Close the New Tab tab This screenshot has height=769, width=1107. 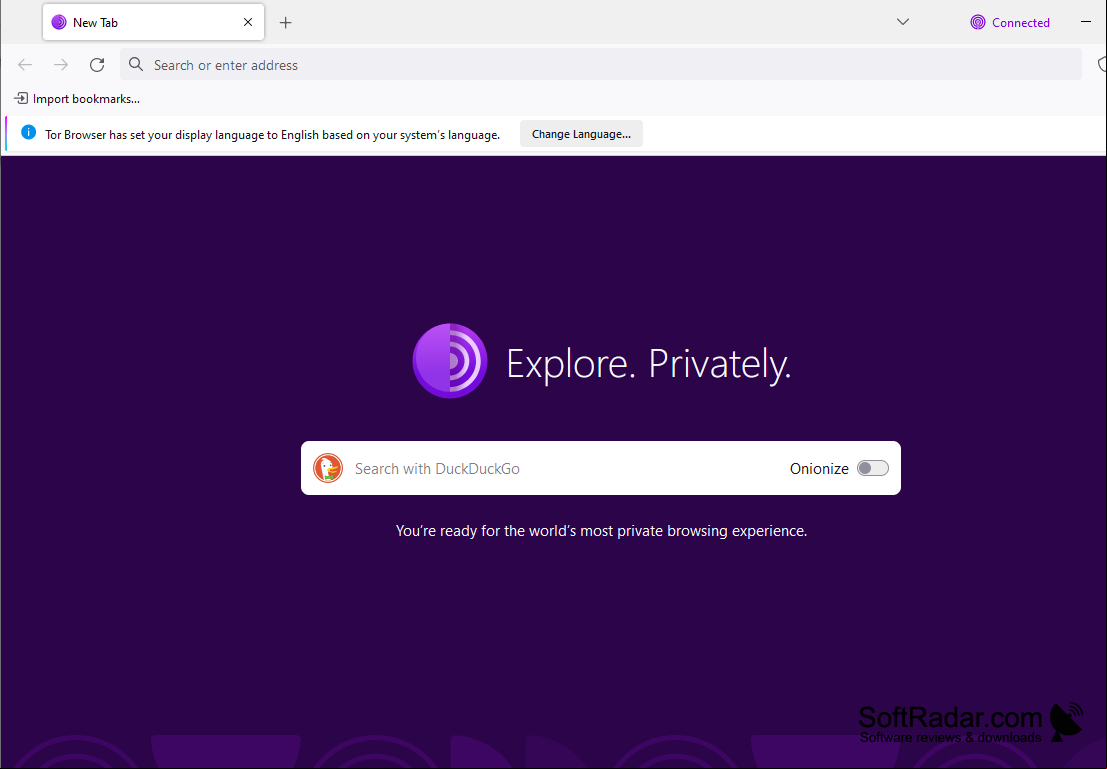pyautogui.click(x=248, y=23)
